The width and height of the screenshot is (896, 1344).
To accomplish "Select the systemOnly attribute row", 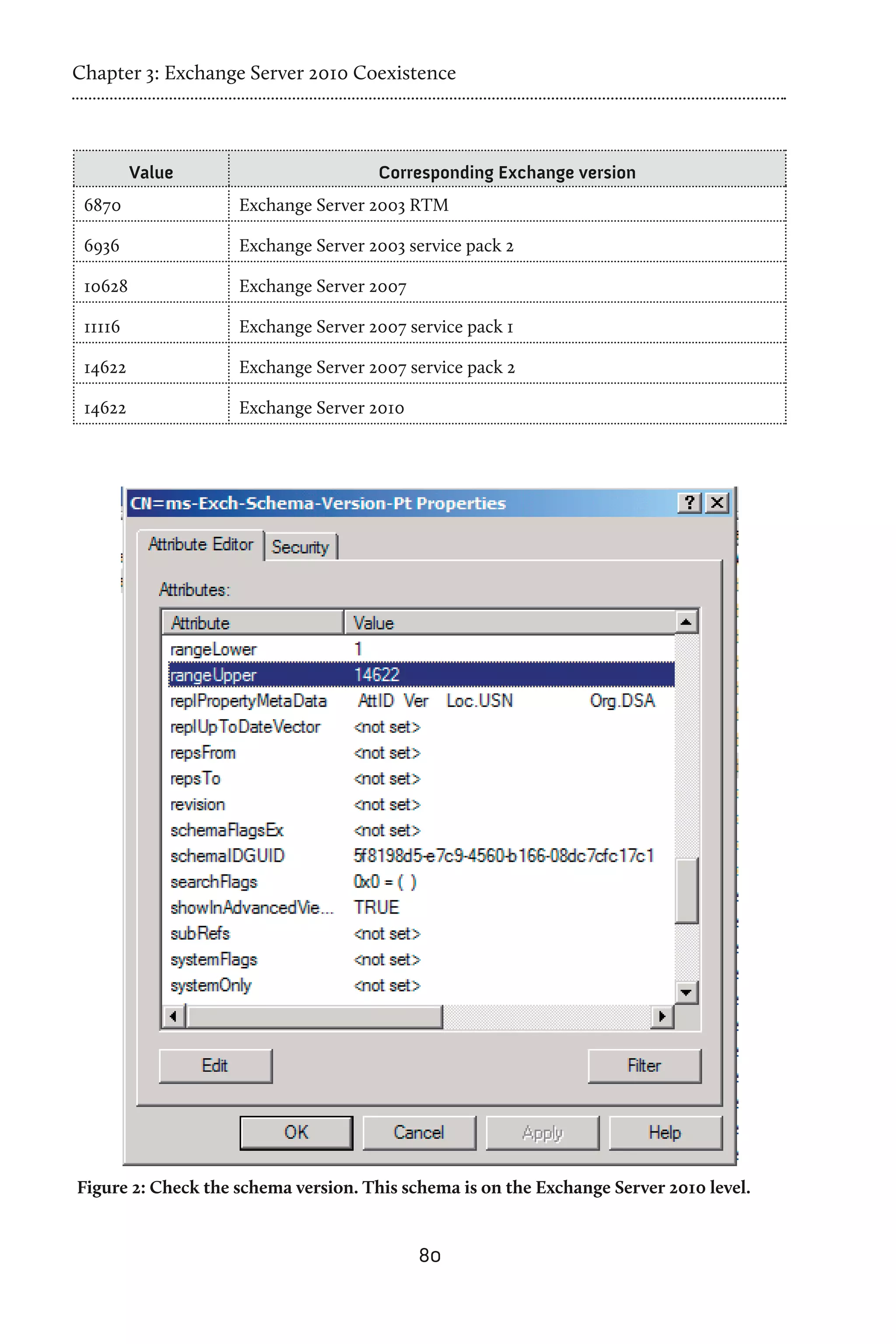I will point(421,985).
